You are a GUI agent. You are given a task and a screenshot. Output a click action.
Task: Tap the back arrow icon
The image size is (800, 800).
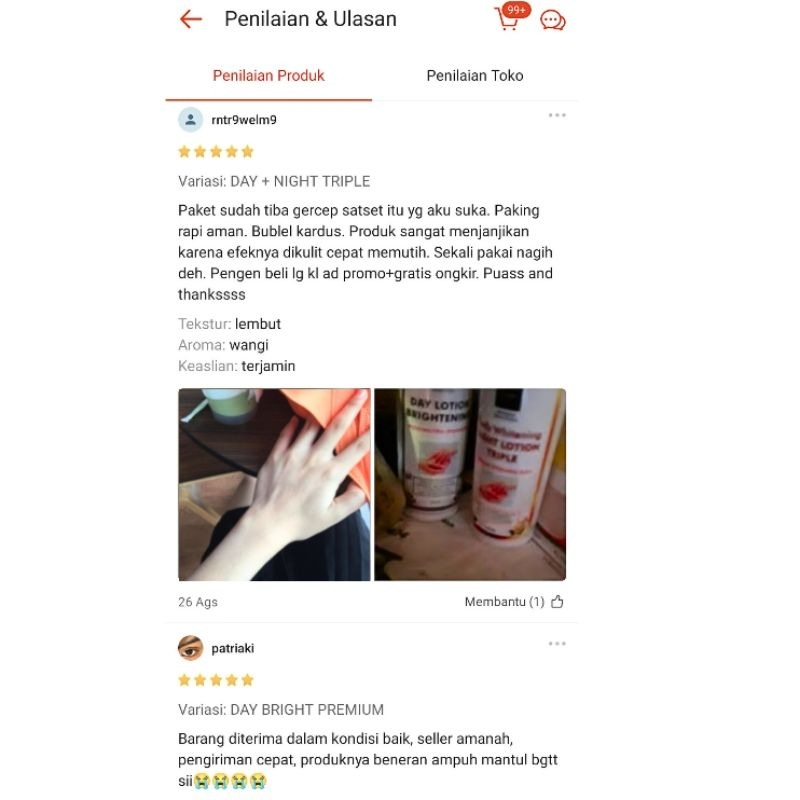tap(191, 19)
